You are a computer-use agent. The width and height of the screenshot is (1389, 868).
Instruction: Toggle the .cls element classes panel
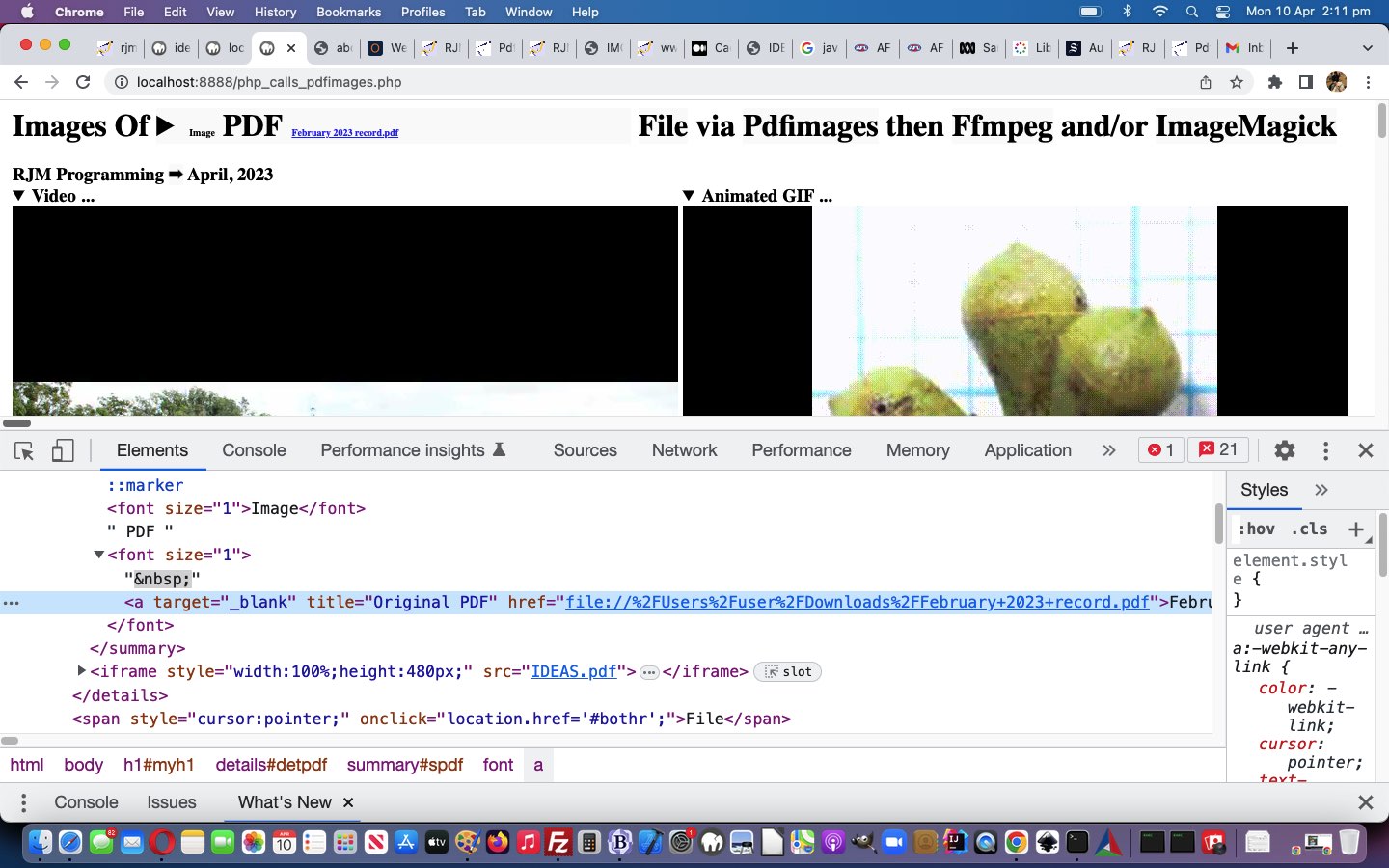tap(1309, 529)
